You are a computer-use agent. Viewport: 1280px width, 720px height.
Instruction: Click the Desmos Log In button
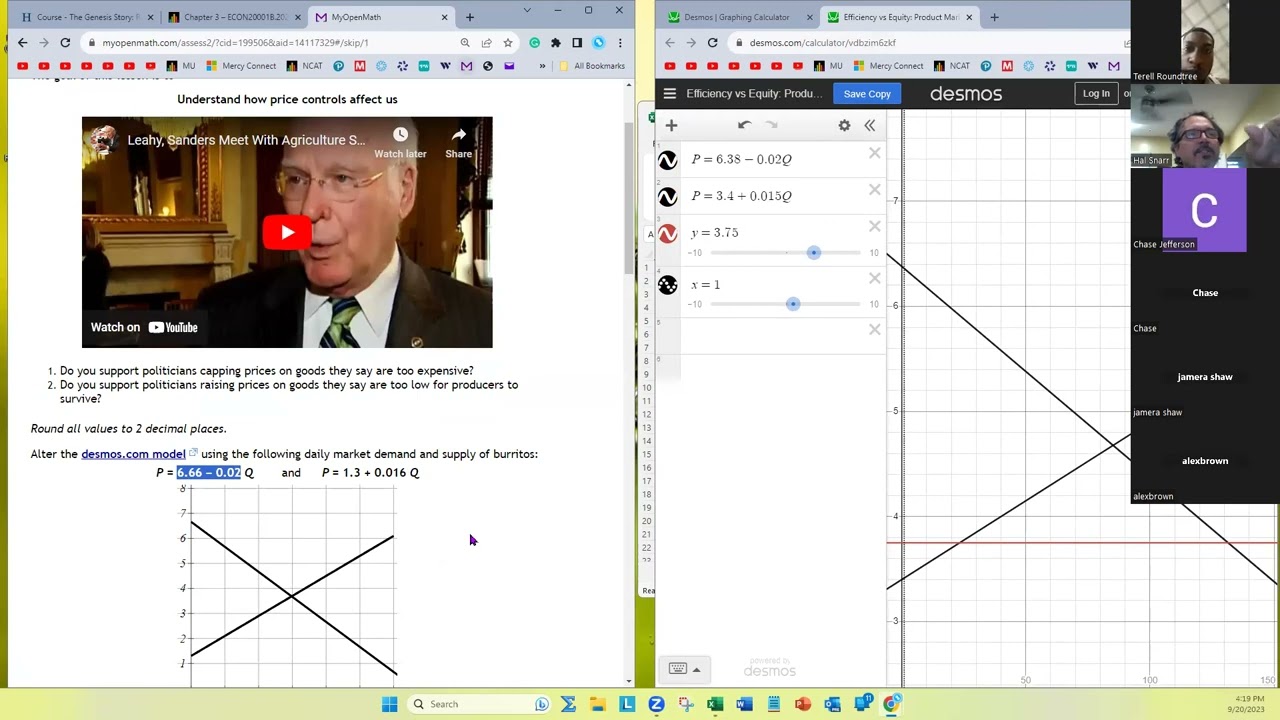pyautogui.click(x=1096, y=94)
